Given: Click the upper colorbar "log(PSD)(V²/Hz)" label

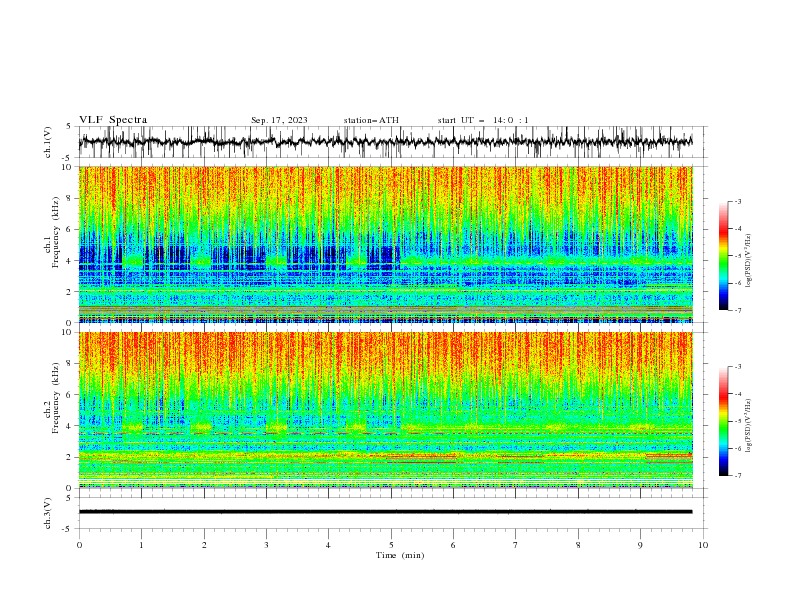Looking at the screenshot, I should (x=748, y=261).
